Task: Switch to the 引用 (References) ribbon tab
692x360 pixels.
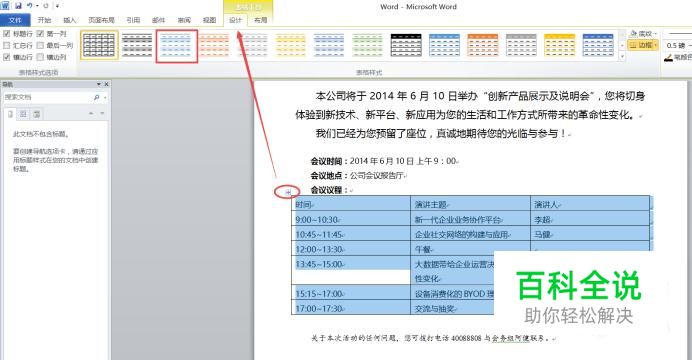Action: point(133,20)
